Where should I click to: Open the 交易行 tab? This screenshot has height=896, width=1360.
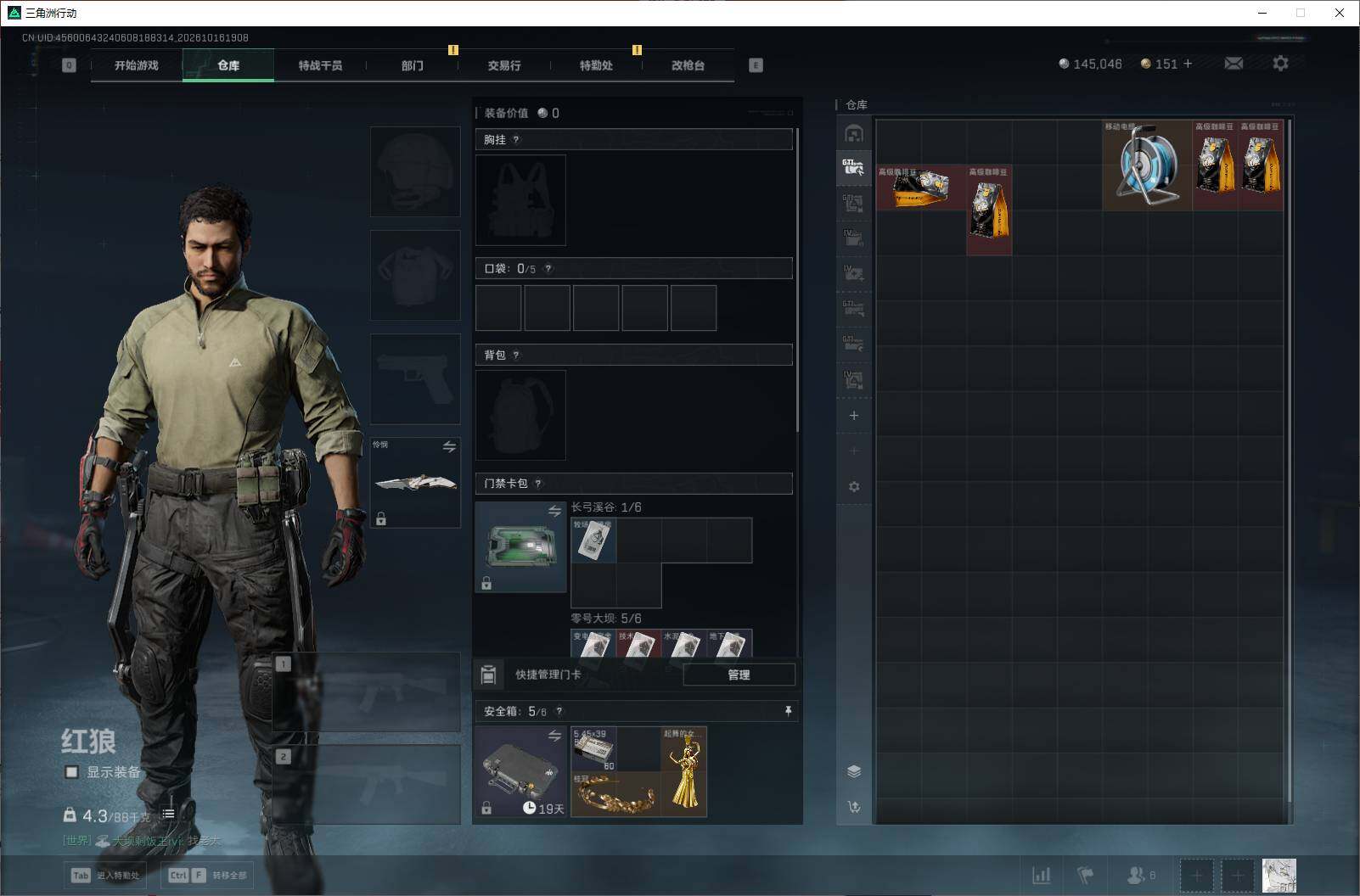click(x=504, y=65)
